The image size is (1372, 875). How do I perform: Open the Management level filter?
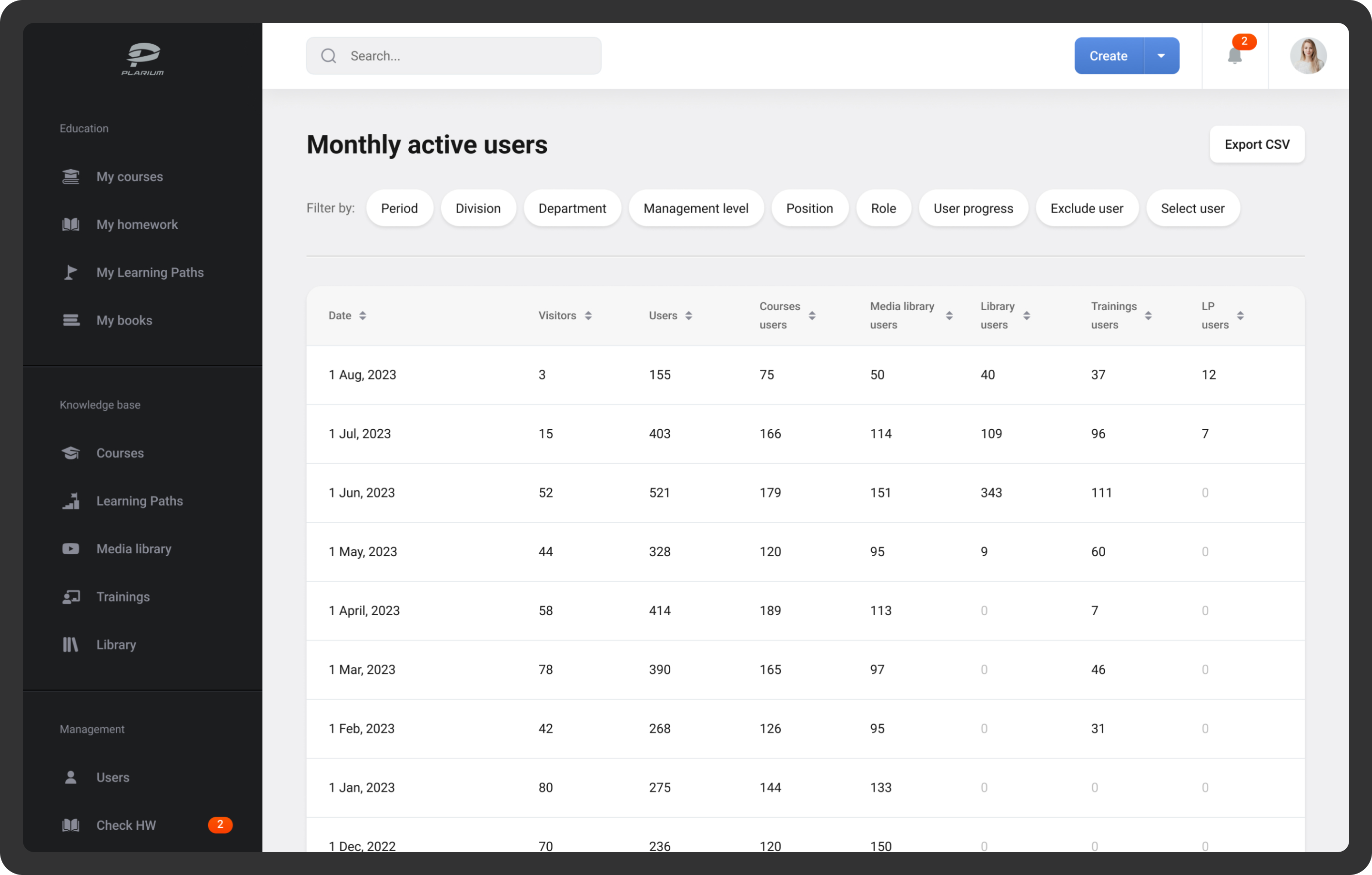696,208
